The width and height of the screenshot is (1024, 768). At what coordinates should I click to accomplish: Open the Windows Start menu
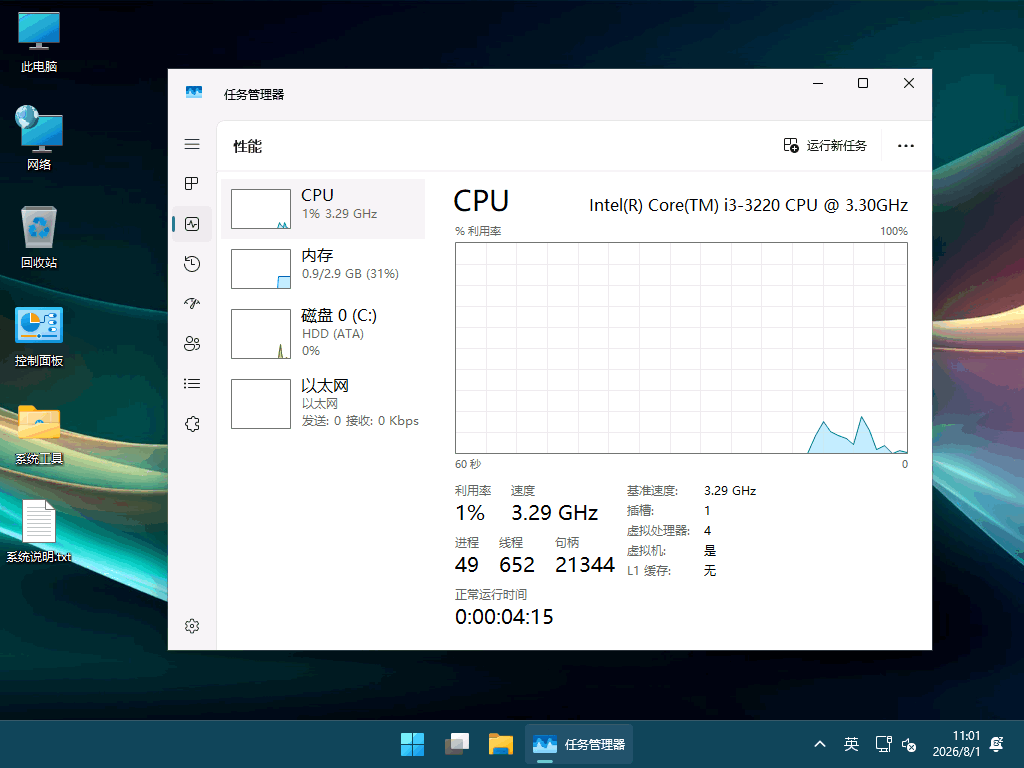(x=412, y=744)
